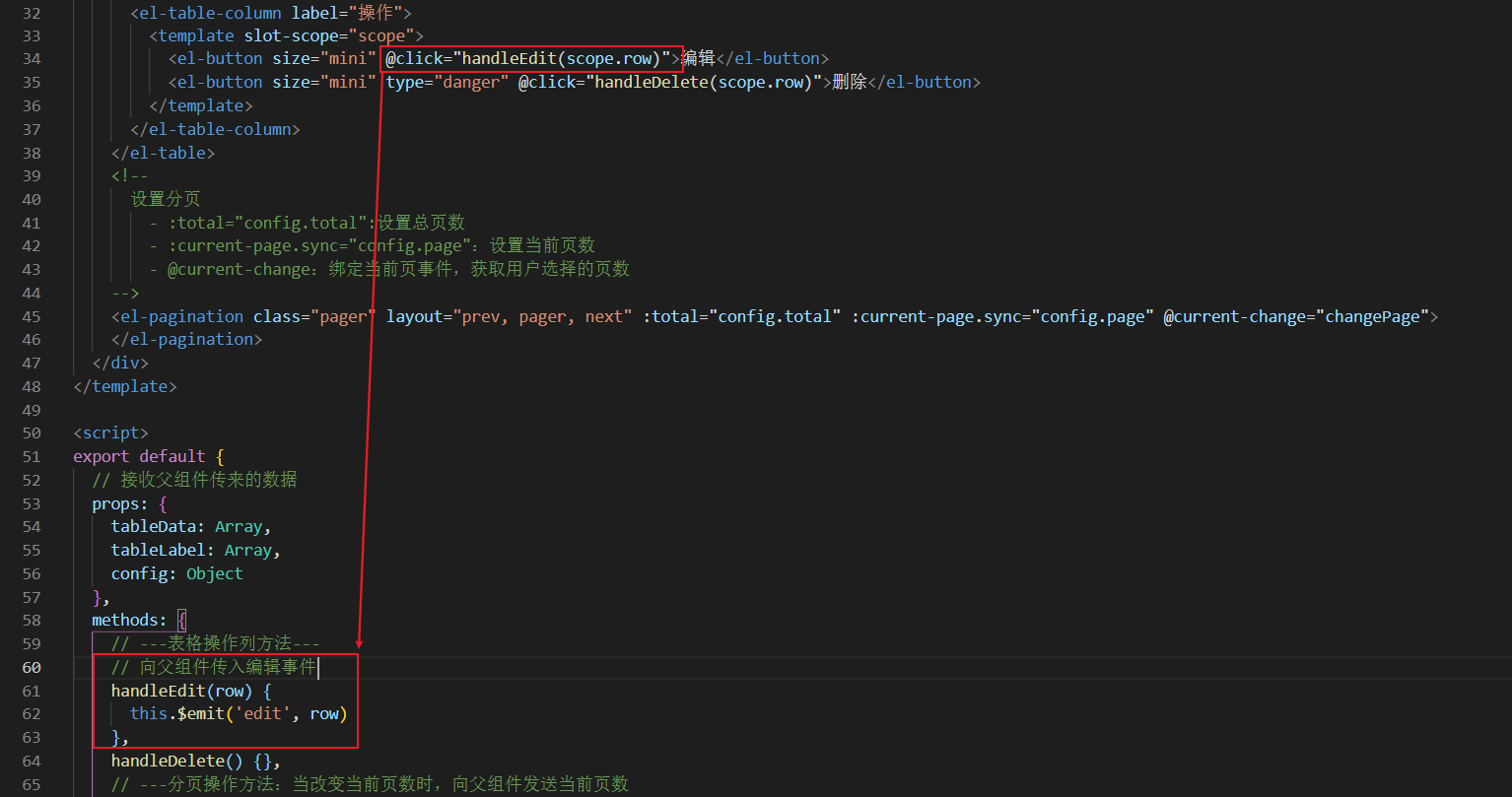Click the props key on line 53
Screen dimensions: 1512x797
point(115,504)
